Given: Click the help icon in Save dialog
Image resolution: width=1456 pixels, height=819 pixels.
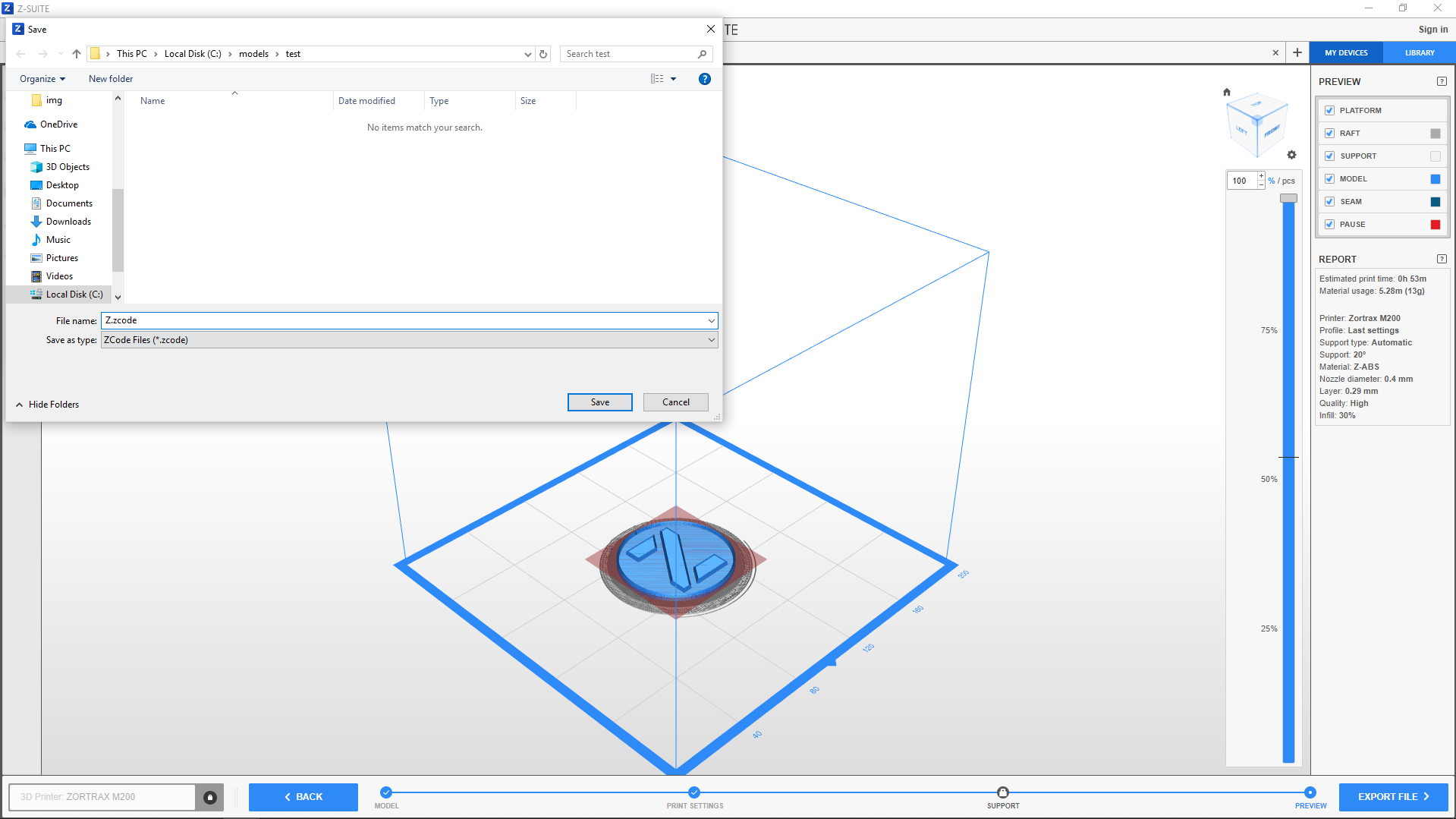Looking at the screenshot, I should click(704, 79).
